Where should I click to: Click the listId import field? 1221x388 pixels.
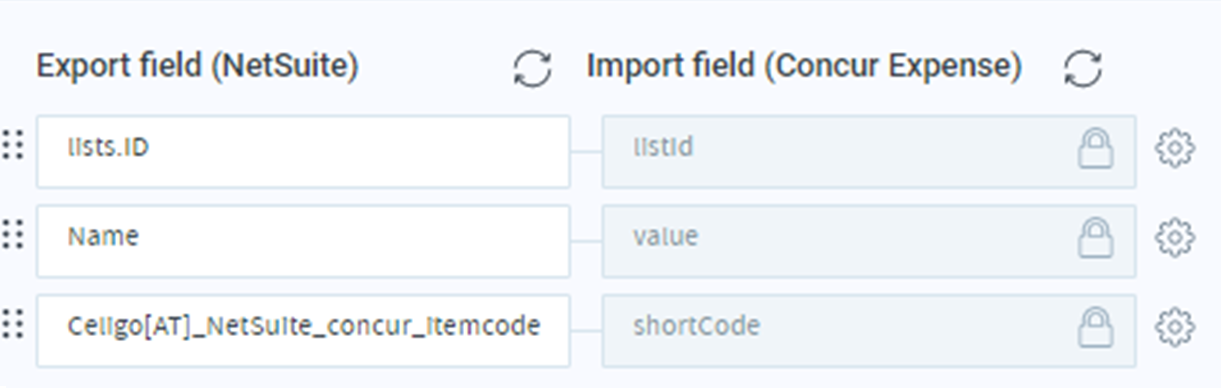click(869, 151)
